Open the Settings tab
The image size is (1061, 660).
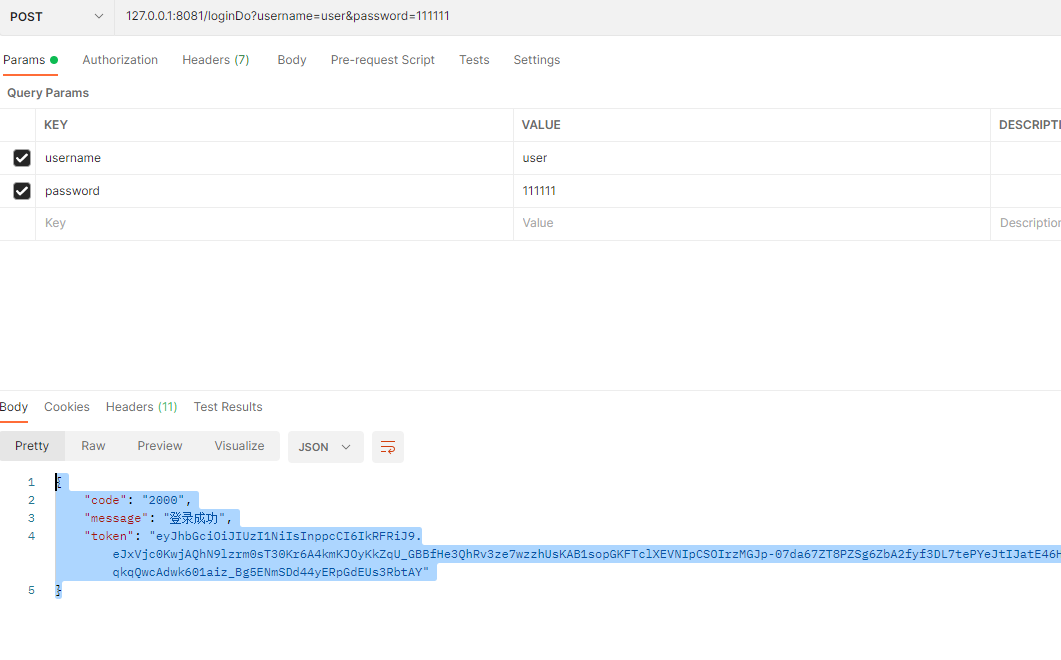pyautogui.click(x=537, y=60)
